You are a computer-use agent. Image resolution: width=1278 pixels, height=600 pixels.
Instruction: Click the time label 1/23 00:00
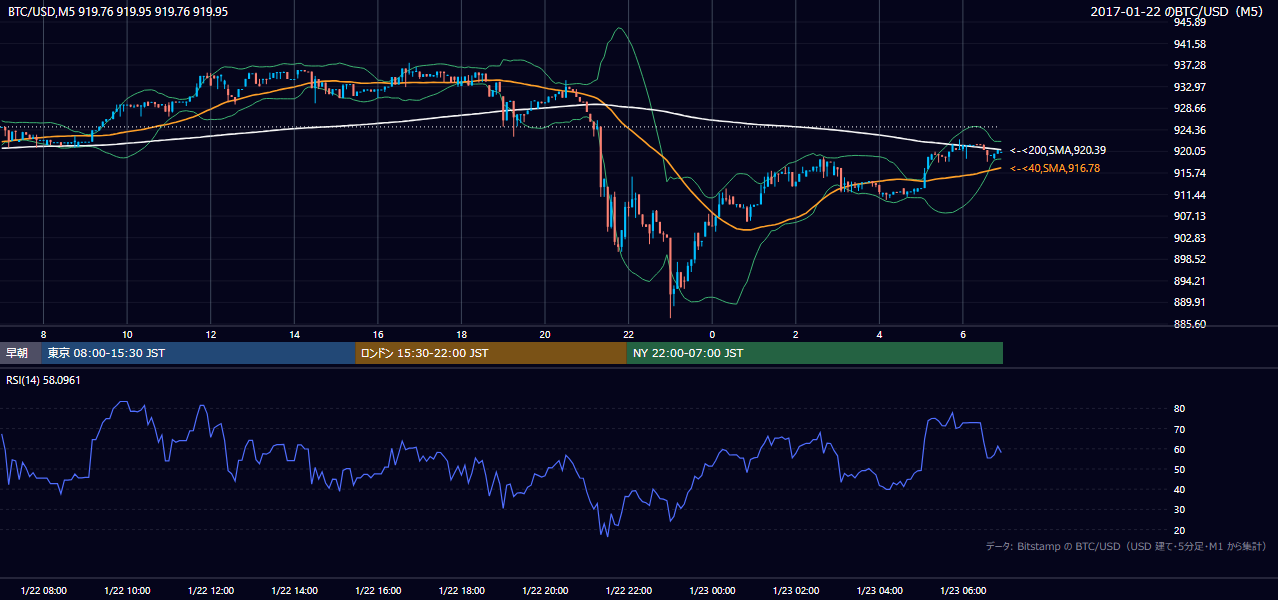[711, 591]
